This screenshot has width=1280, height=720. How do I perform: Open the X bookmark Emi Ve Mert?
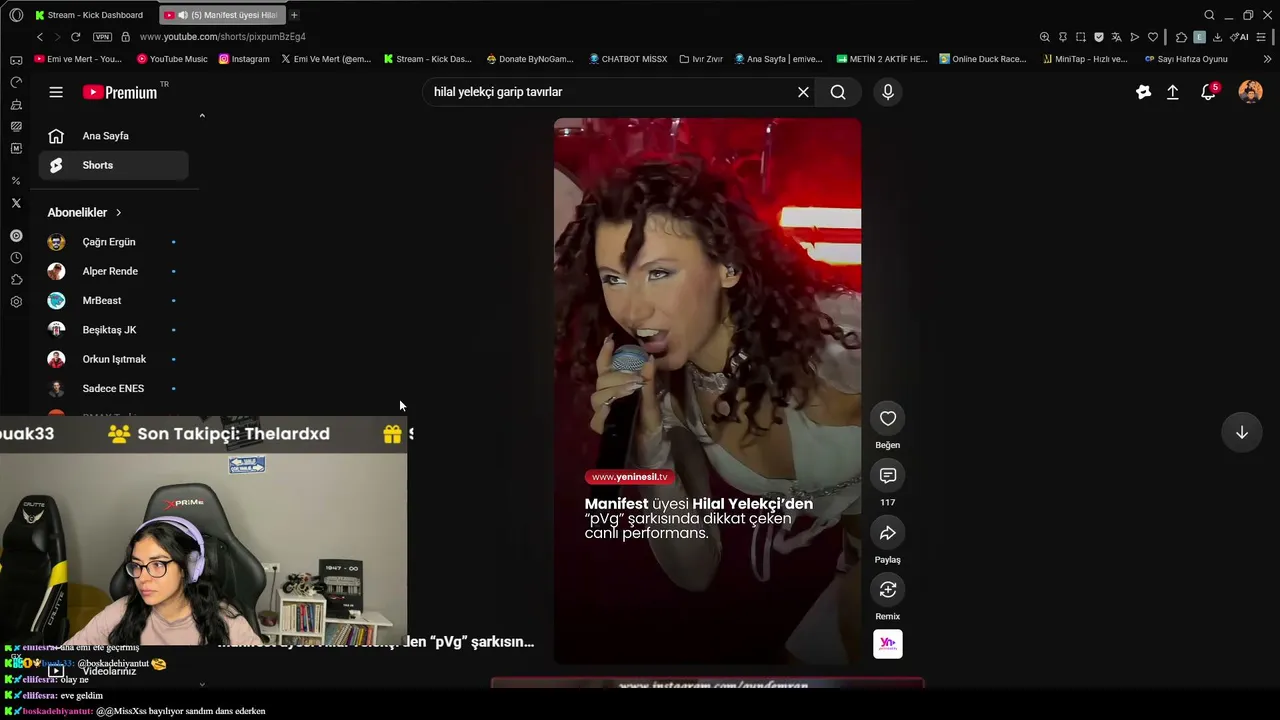coord(326,59)
